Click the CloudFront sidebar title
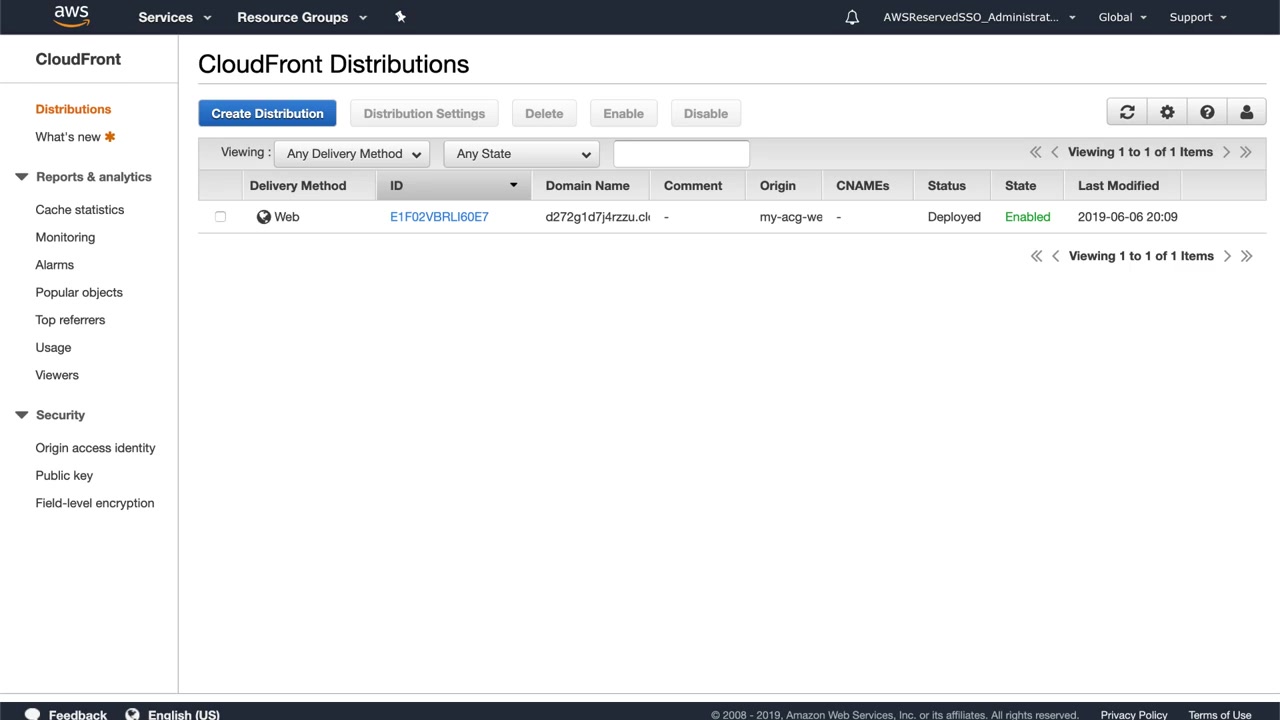Viewport: 1280px width, 720px height. 78,59
